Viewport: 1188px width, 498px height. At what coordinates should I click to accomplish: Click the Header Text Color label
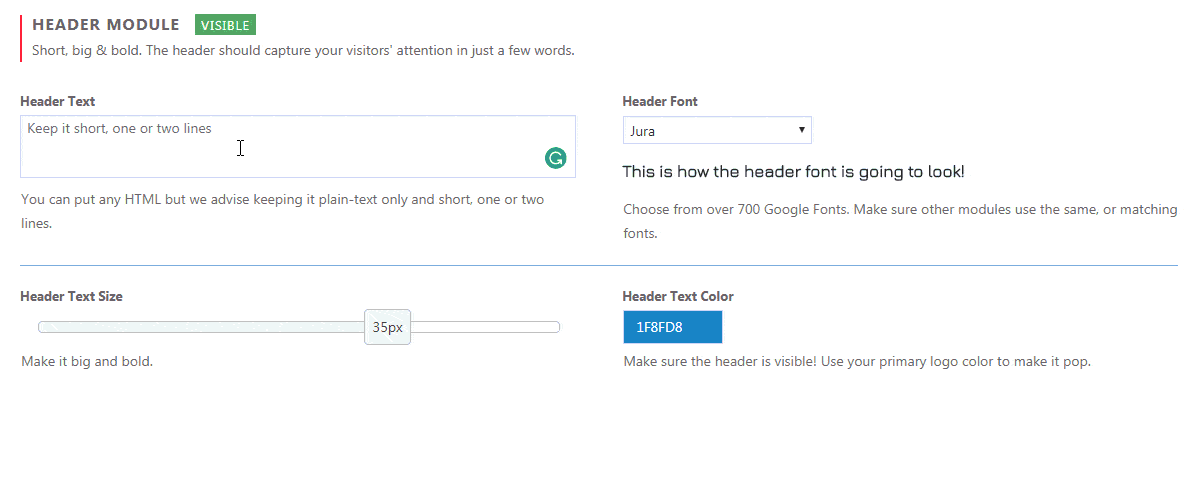click(677, 296)
